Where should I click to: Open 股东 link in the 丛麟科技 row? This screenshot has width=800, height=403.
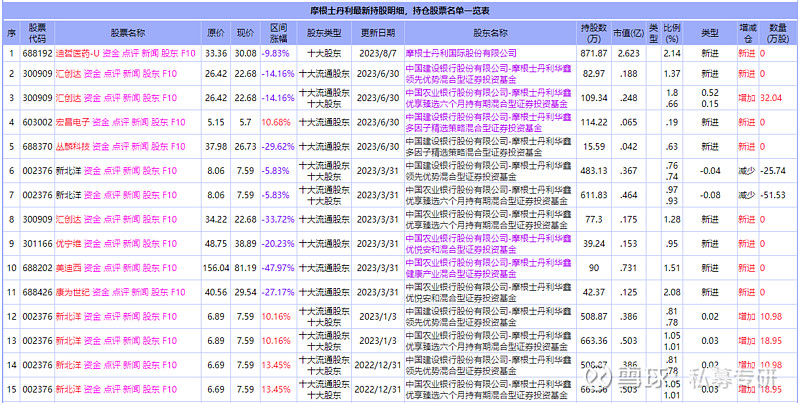coord(159,146)
